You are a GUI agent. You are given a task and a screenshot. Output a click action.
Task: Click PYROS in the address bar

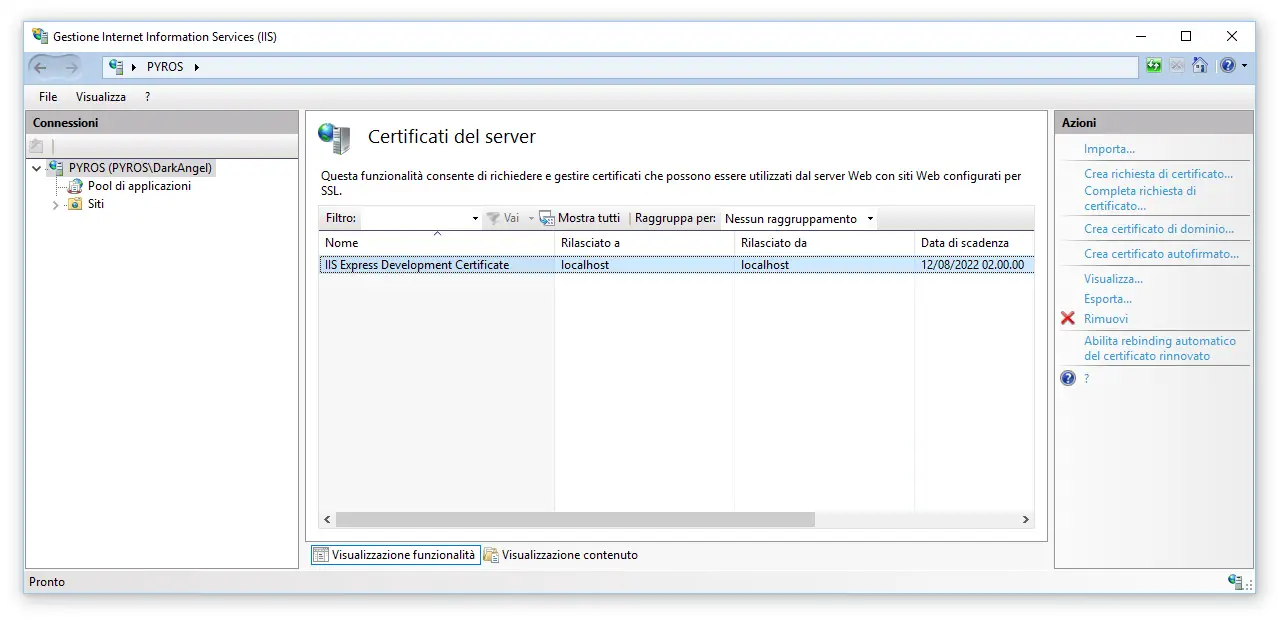tap(165, 67)
